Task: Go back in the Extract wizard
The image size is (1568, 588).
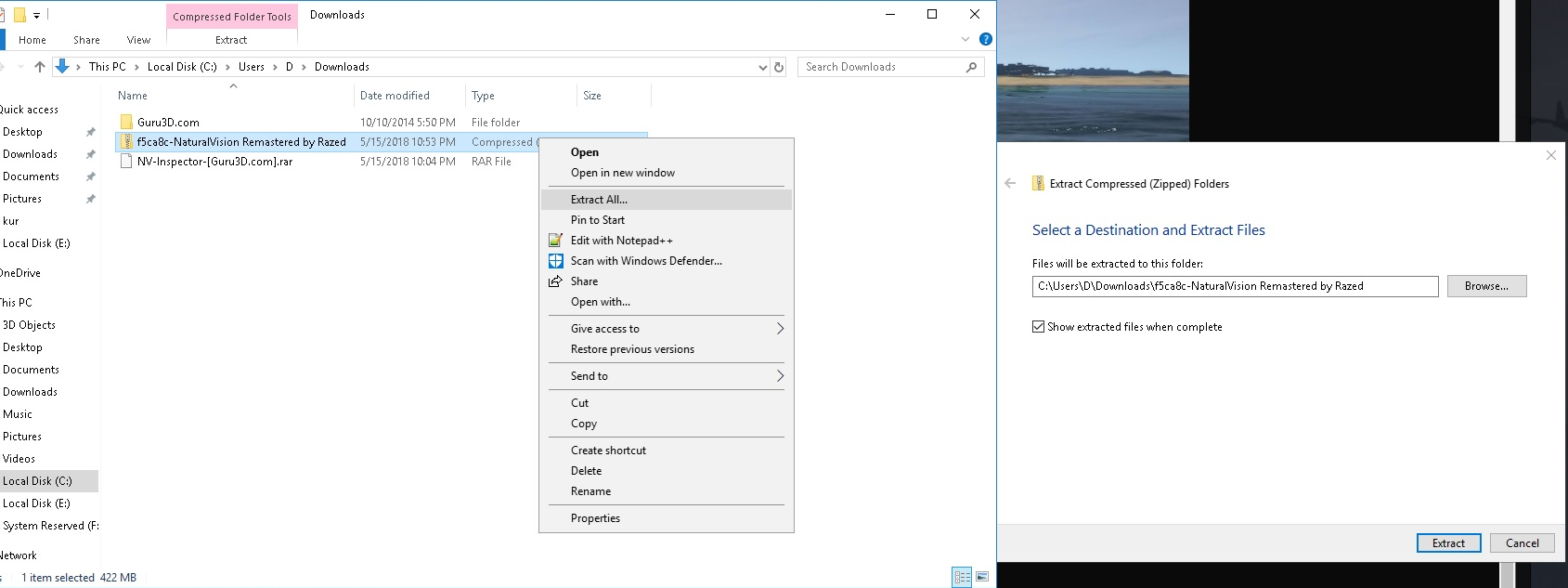Action: pos(1010,183)
